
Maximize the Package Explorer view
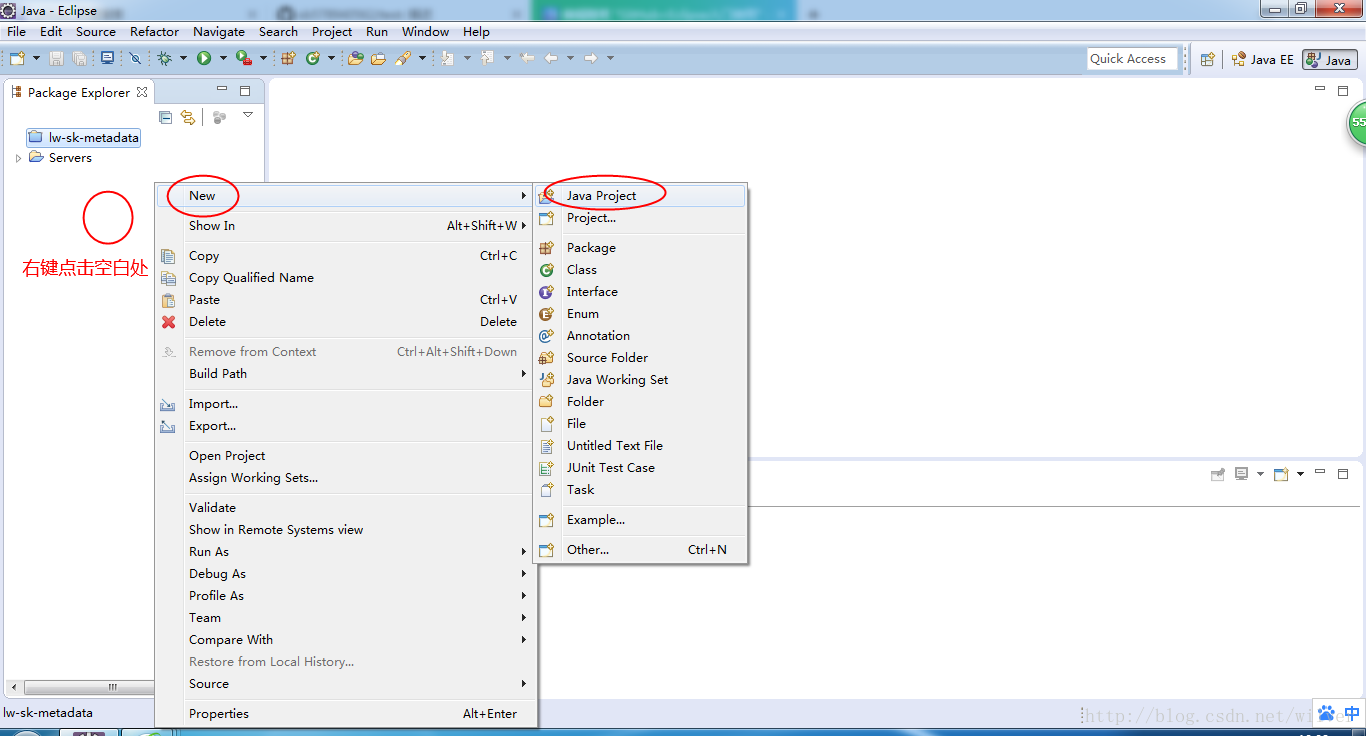click(245, 91)
